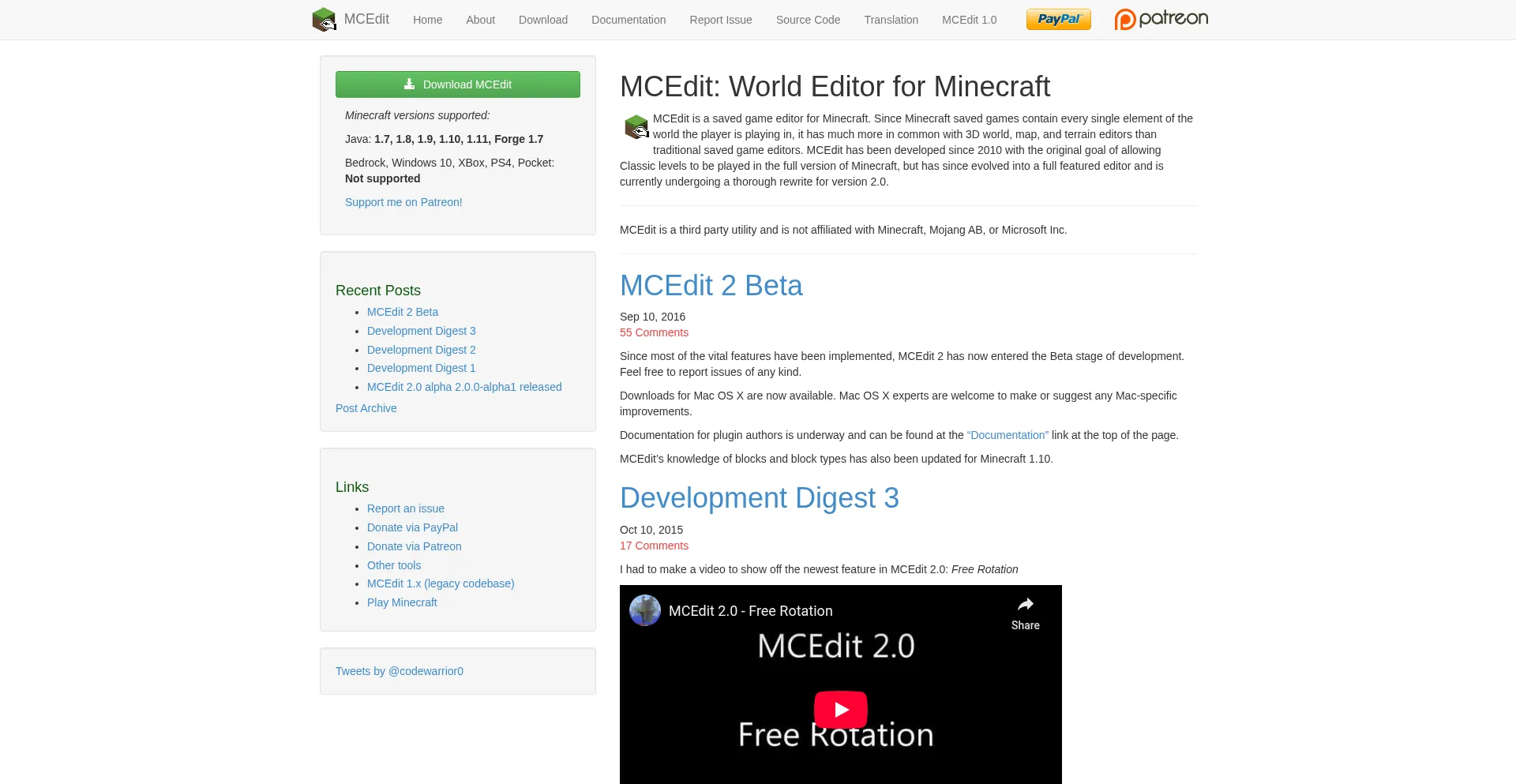The image size is (1516, 784).
Task: Click the MCEdit block icon beside description
Action: [636, 127]
